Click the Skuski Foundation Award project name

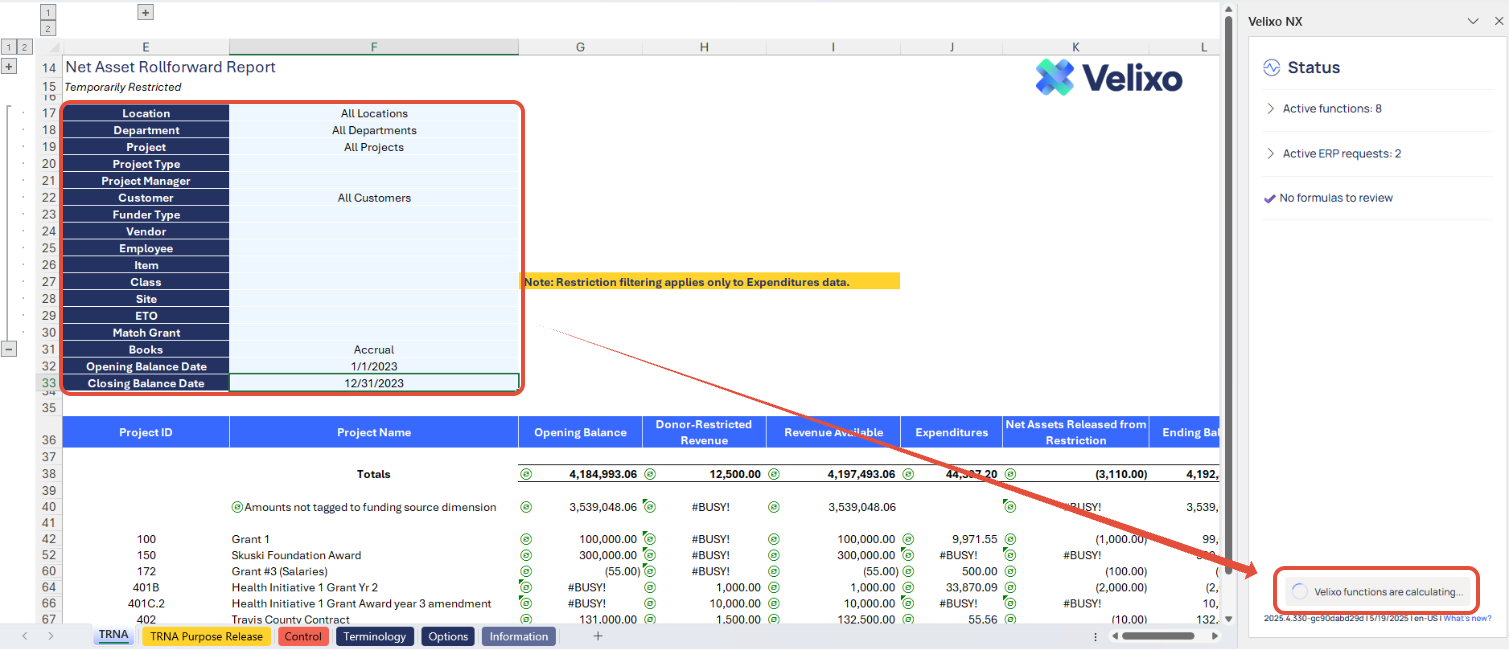pos(296,555)
